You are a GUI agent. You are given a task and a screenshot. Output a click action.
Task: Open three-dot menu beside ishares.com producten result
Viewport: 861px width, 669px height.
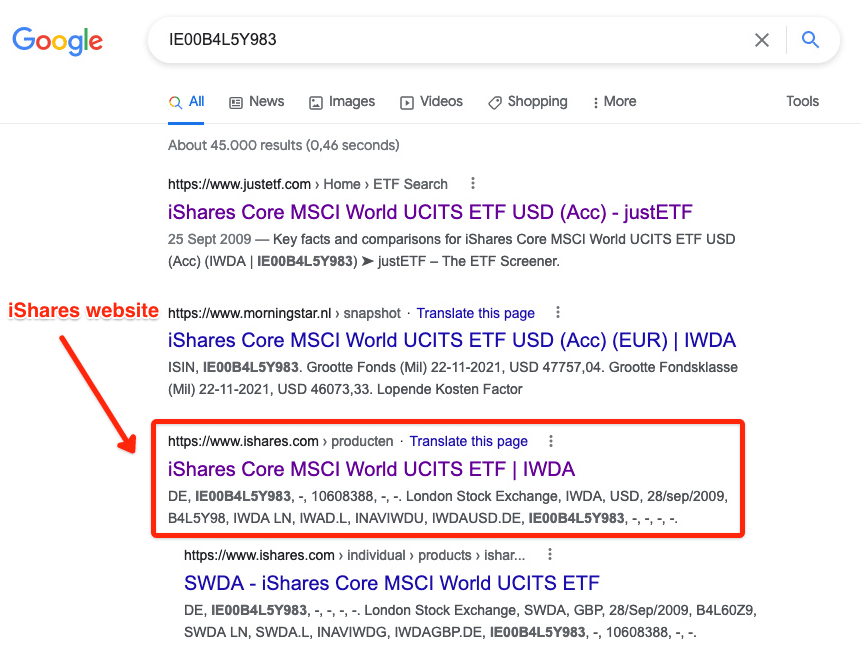tap(551, 441)
